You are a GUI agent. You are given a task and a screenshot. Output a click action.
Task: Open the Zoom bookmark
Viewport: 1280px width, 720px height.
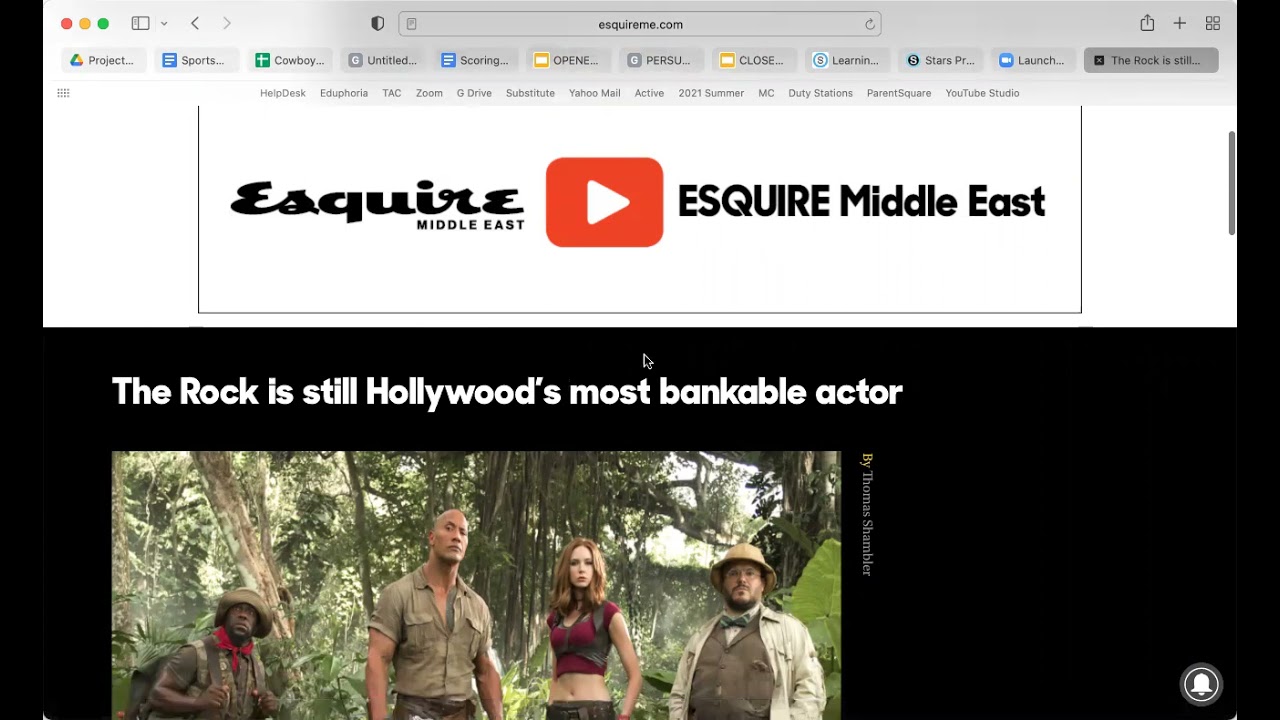pyautogui.click(x=429, y=93)
